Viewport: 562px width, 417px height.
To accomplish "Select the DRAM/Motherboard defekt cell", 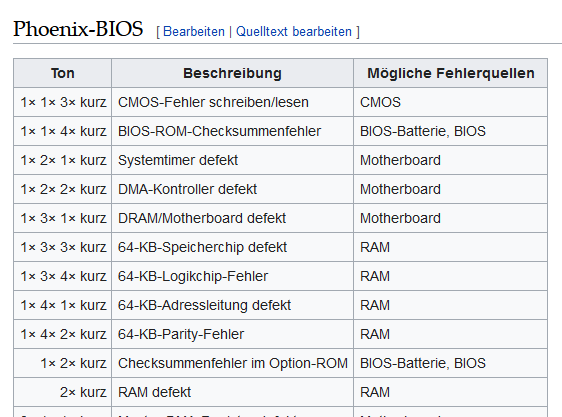I will 232,218.
